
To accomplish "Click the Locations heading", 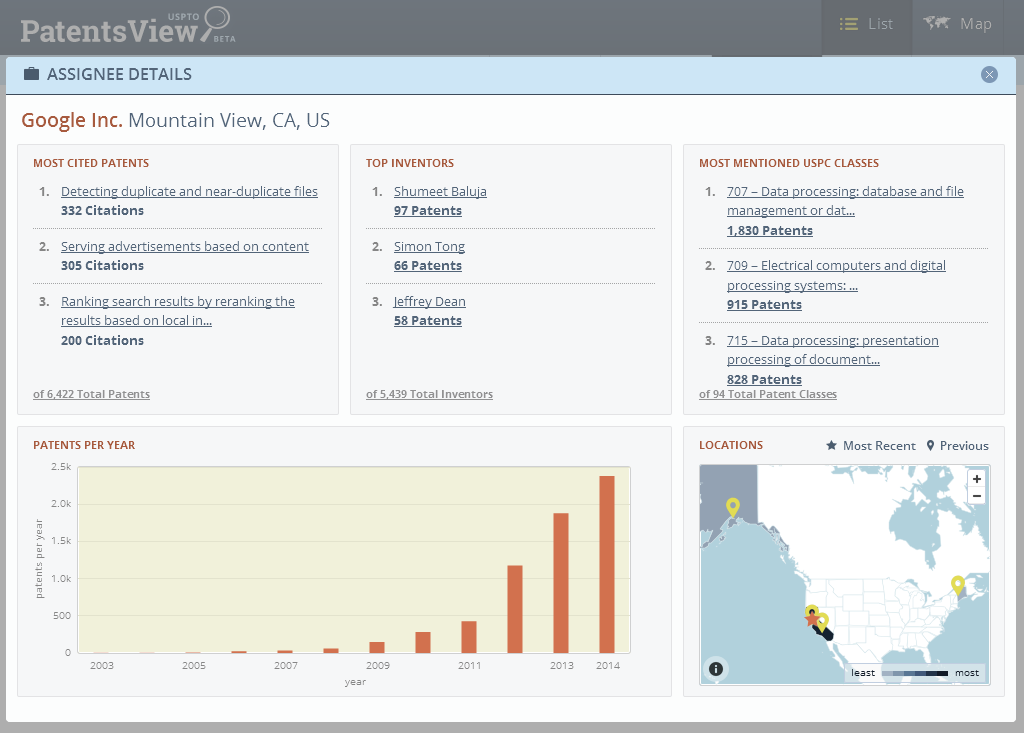I will point(731,446).
